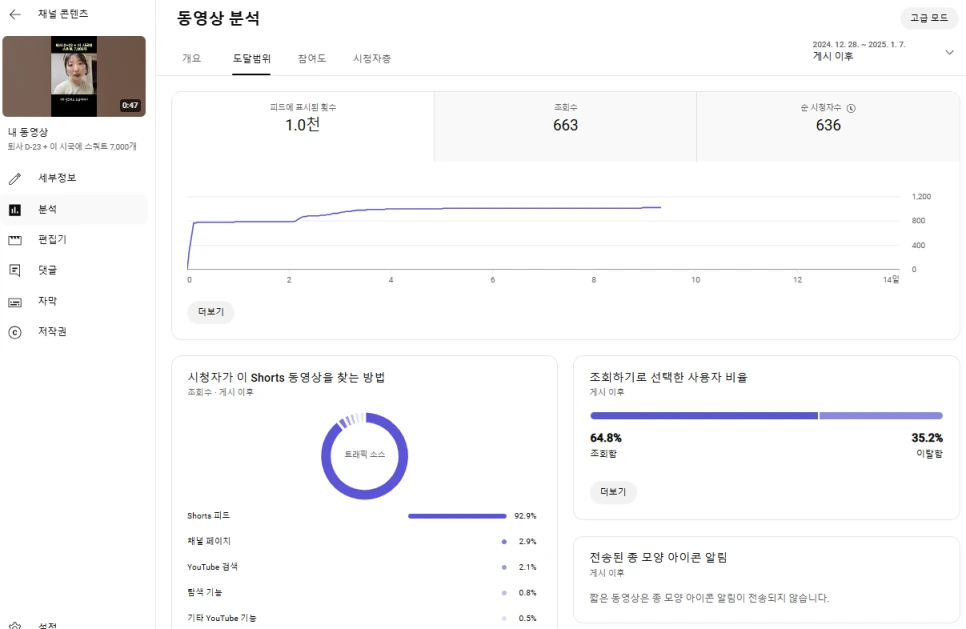
Task: Click the YouTube 검색 traffic source label
Action: tap(212, 567)
